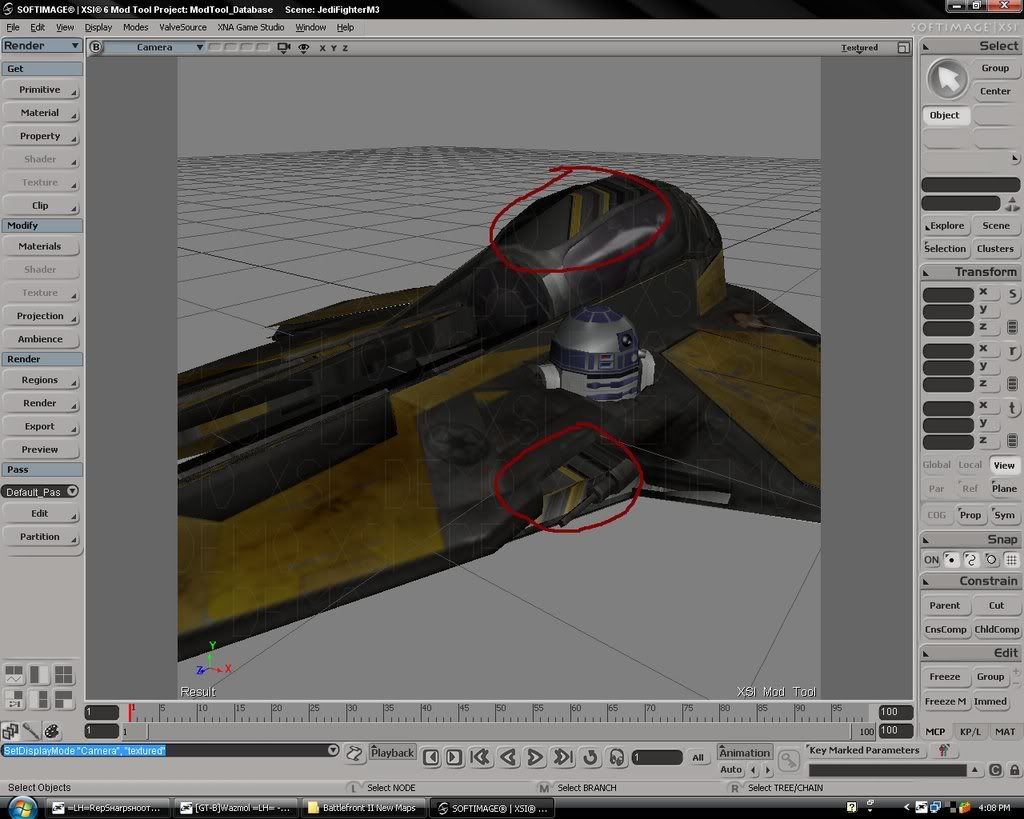The height and width of the screenshot is (819, 1024).
Task: Toggle snap to grid icon
Action: [x=1011, y=560]
